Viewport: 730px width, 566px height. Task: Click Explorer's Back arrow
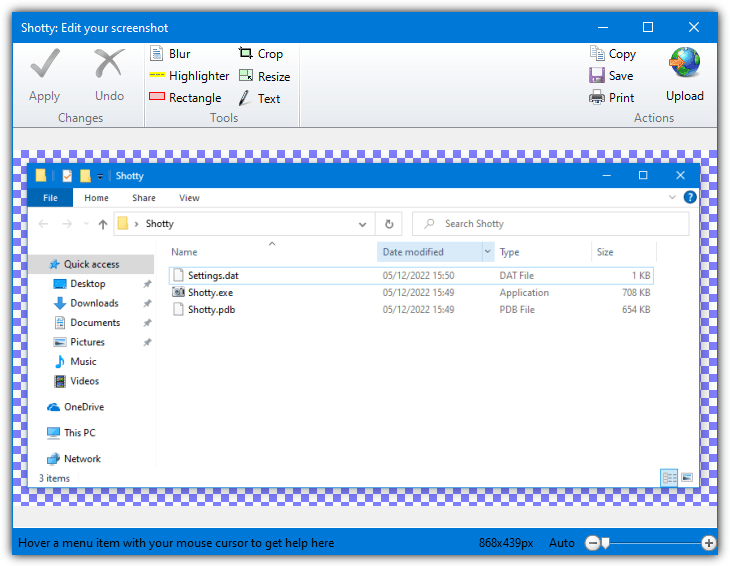click(x=43, y=224)
